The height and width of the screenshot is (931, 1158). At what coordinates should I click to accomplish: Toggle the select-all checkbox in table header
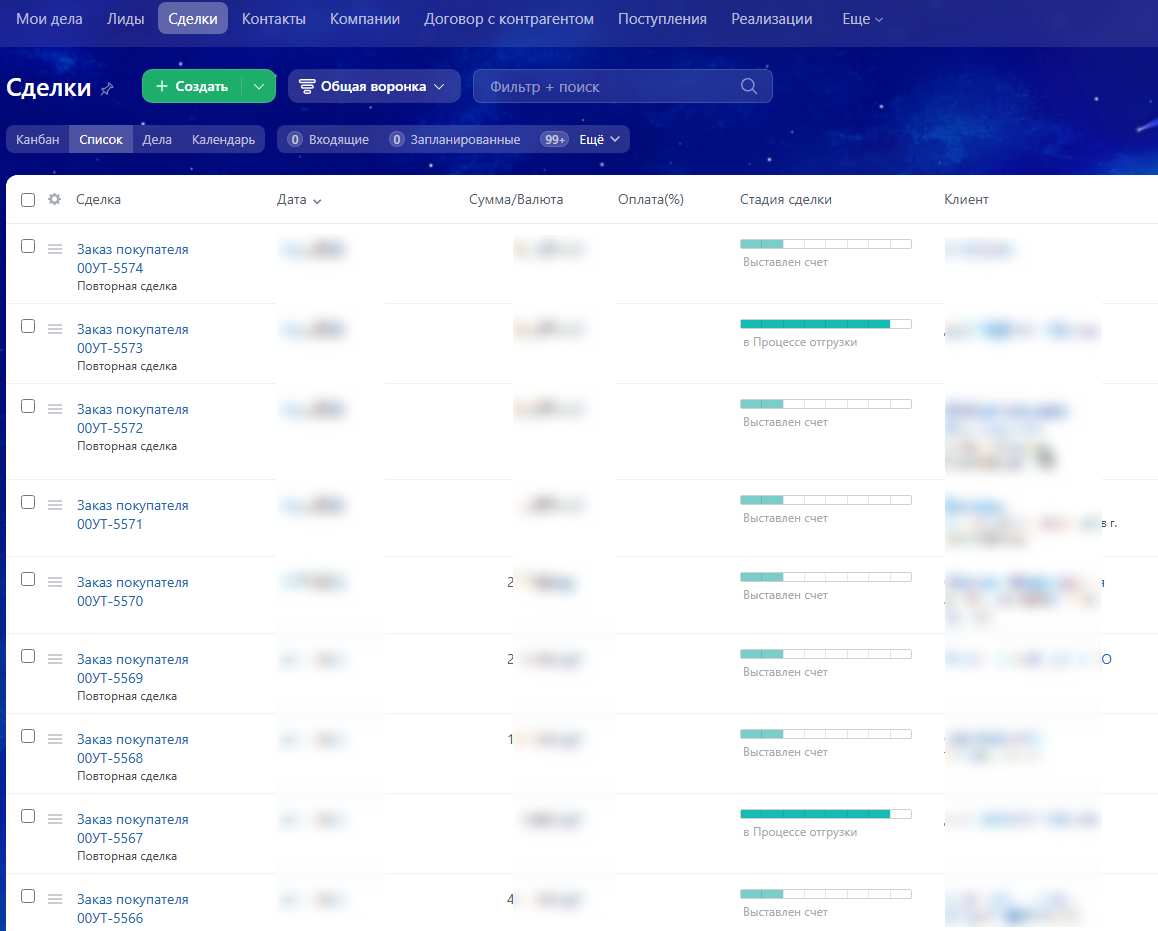pyautogui.click(x=28, y=200)
